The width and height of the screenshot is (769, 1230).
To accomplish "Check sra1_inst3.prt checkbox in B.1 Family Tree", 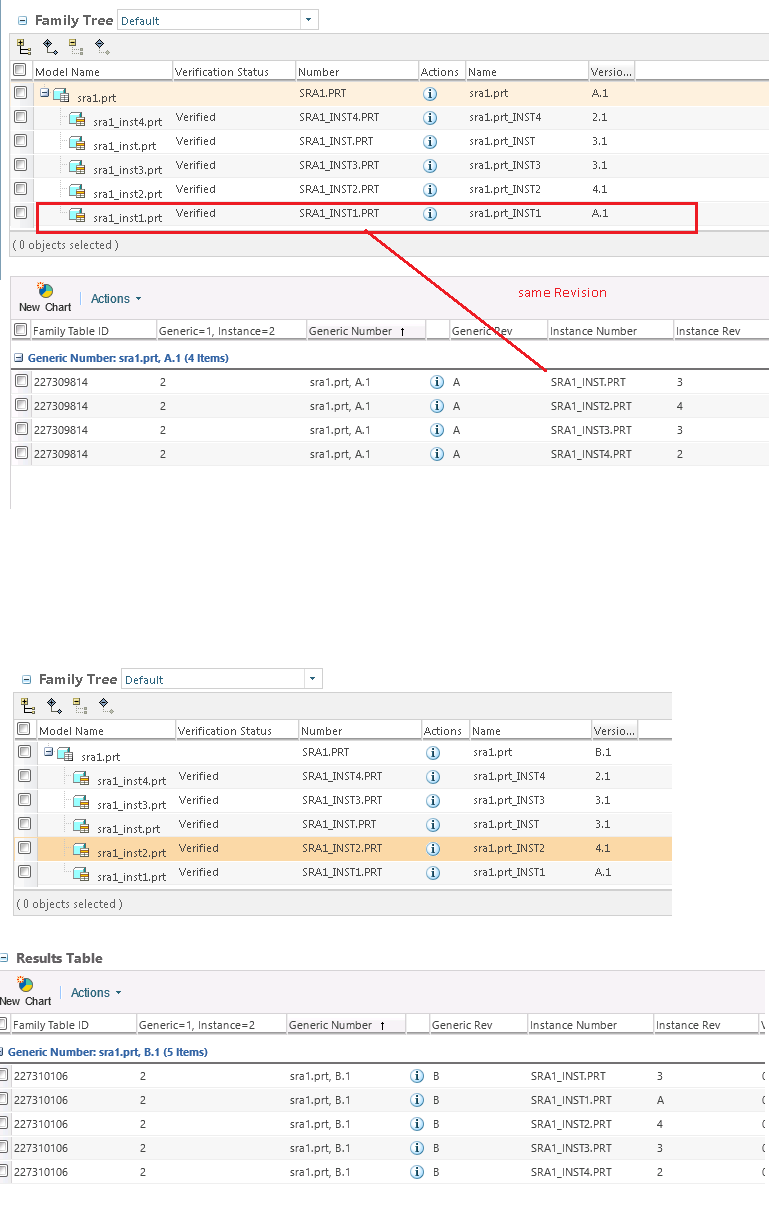I will [24, 799].
